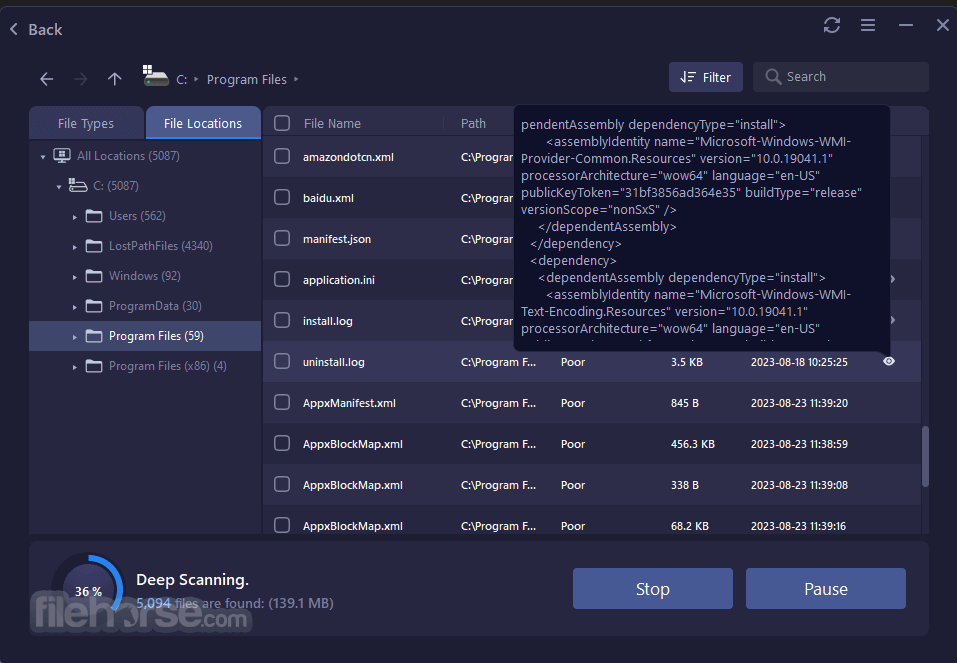Check the amazondotcn.xml checkbox
Viewport: 957px width, 663px height.
[282, 156]
